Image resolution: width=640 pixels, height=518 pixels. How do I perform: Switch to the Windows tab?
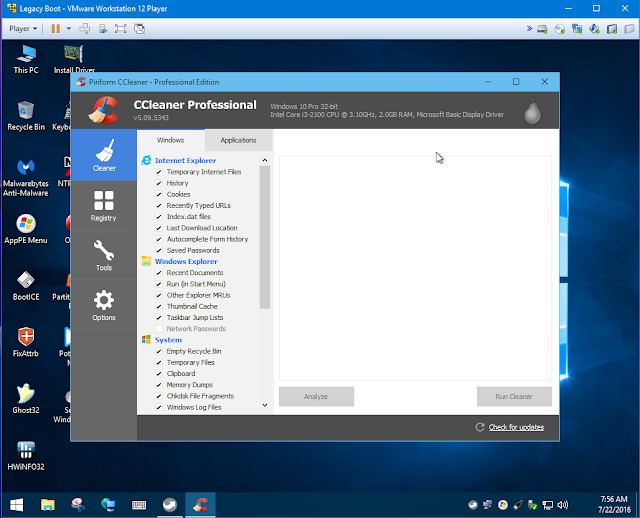click(171, 140)
